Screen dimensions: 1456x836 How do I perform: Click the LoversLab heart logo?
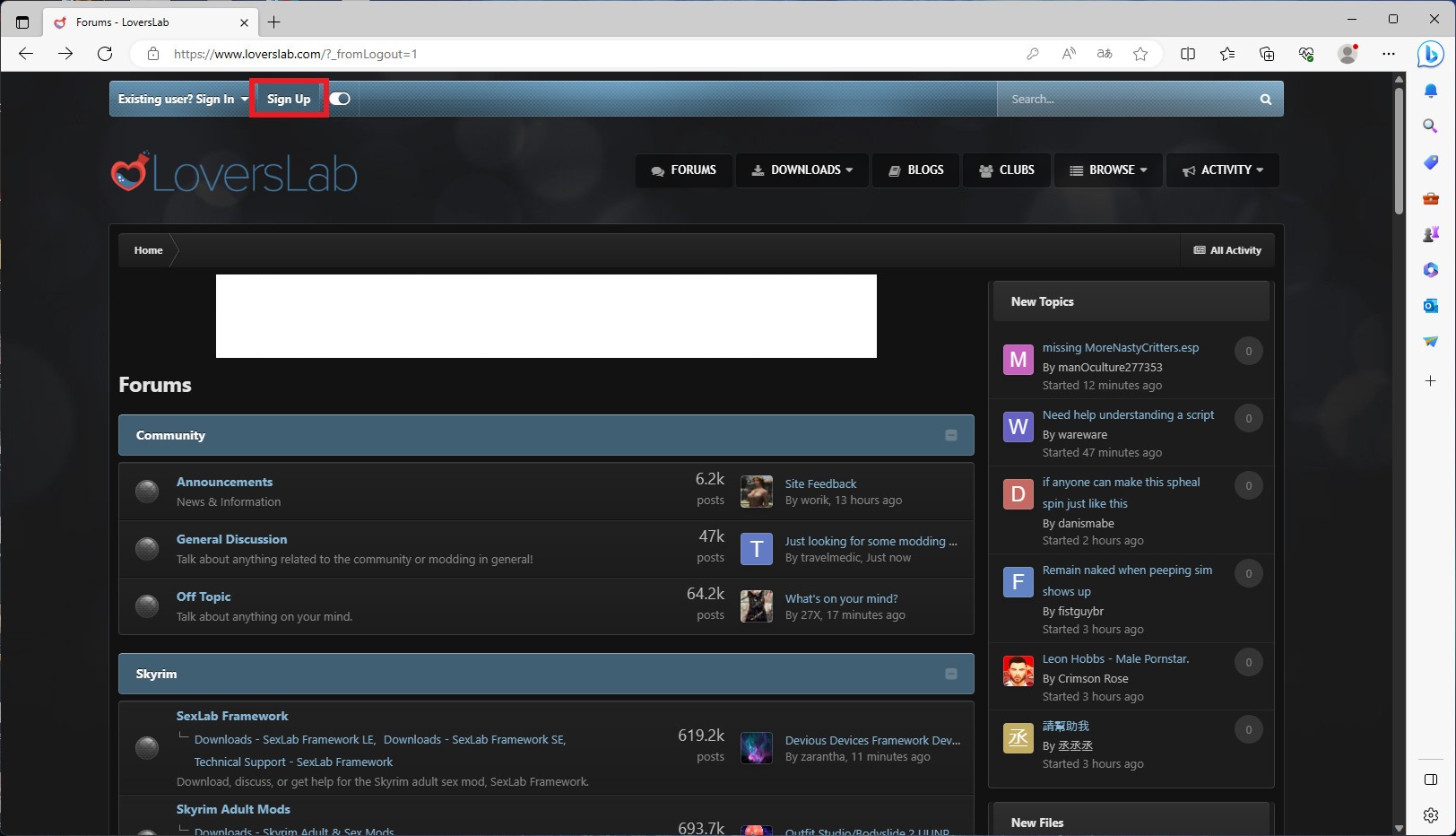(130, 172)
